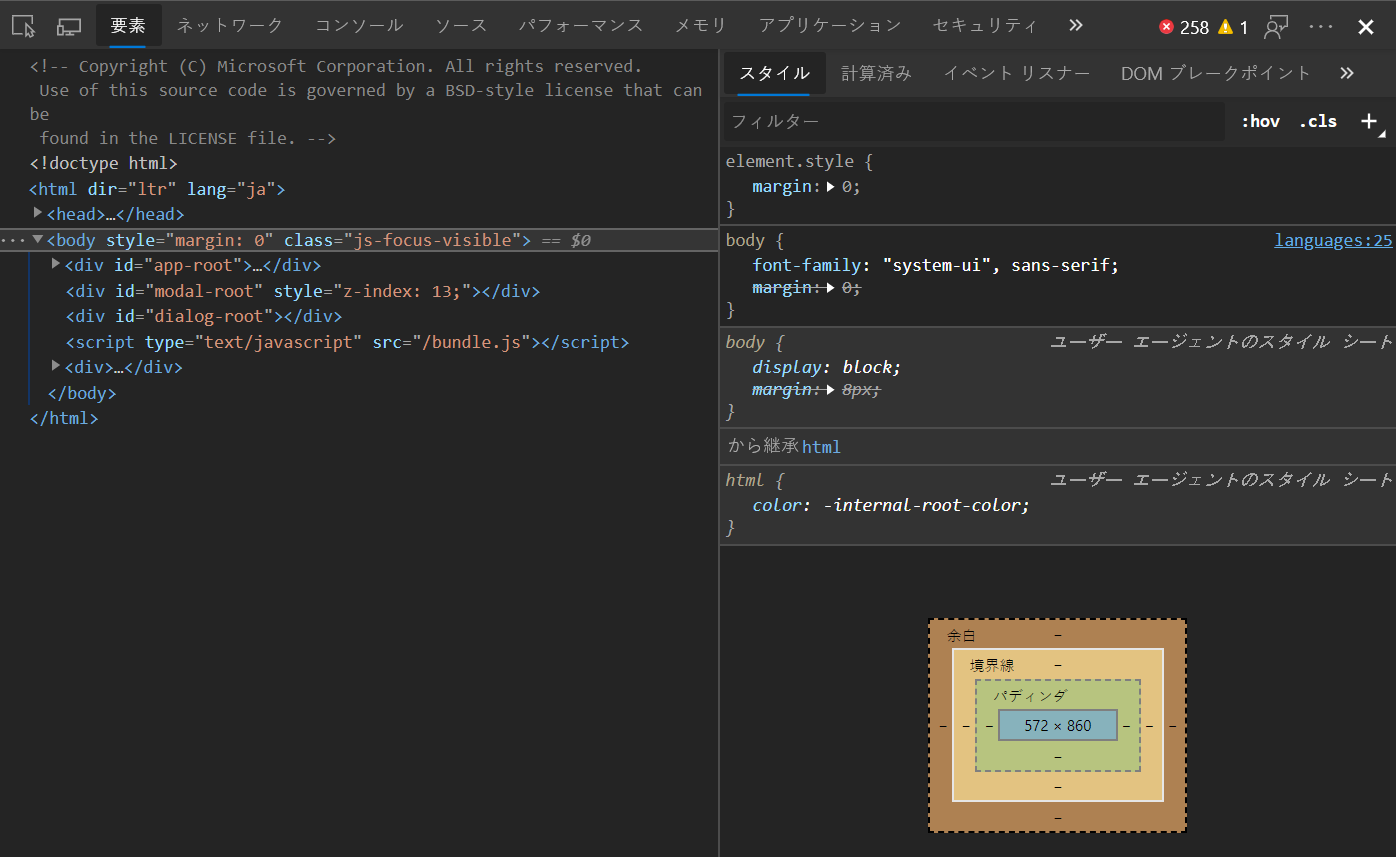Open the languages:25 source link
Image resolution: width=1396 pixels, height=857 pixels.
tap(1333, 240)
